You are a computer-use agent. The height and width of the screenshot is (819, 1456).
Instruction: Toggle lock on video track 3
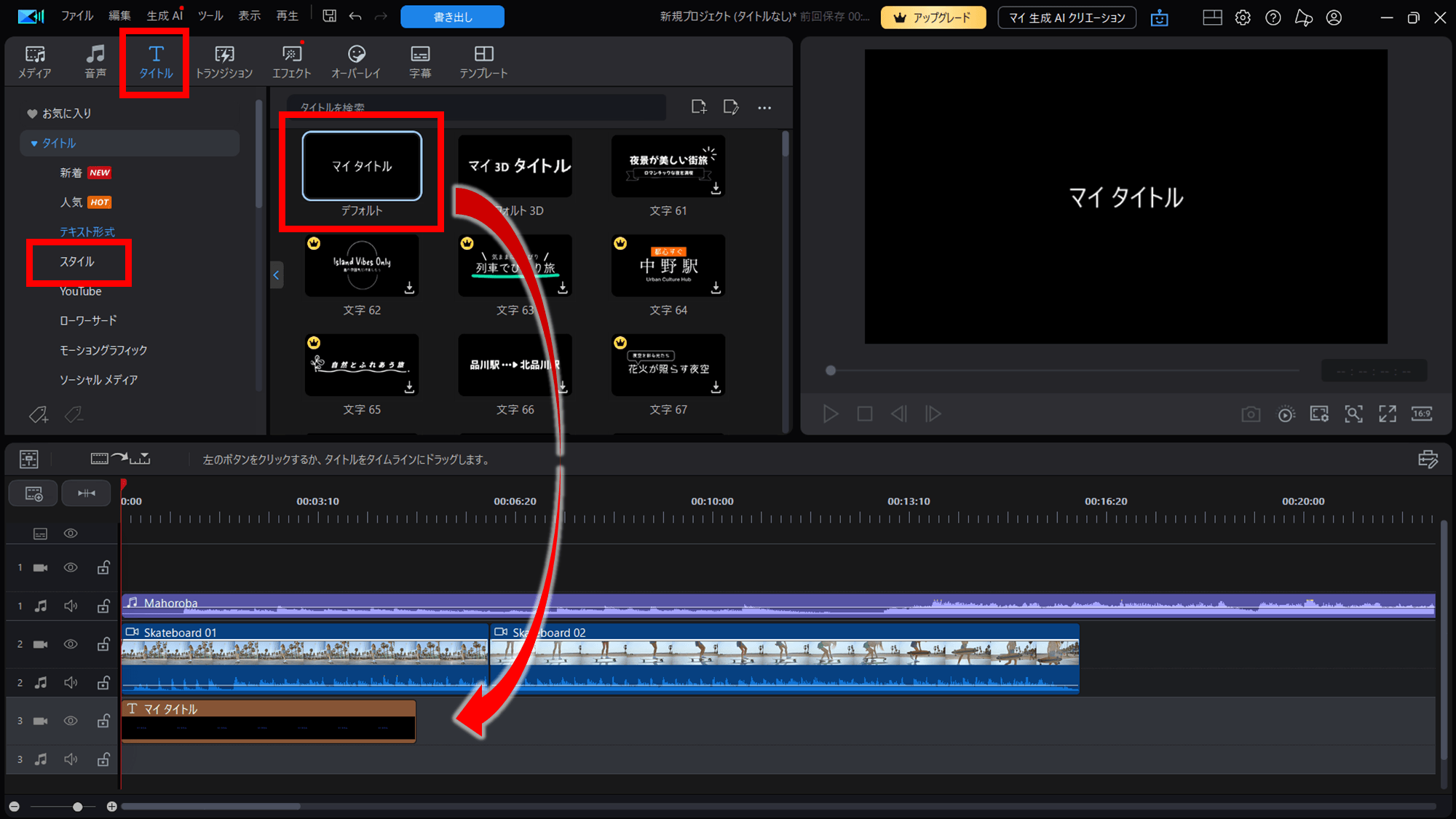[103, 721]
